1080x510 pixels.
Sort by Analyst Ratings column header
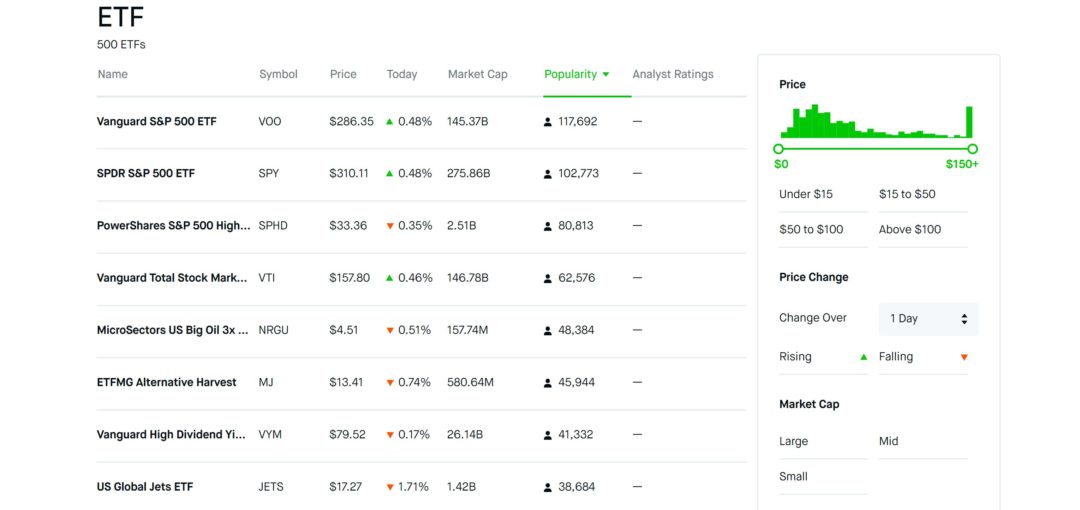(673, 74)
